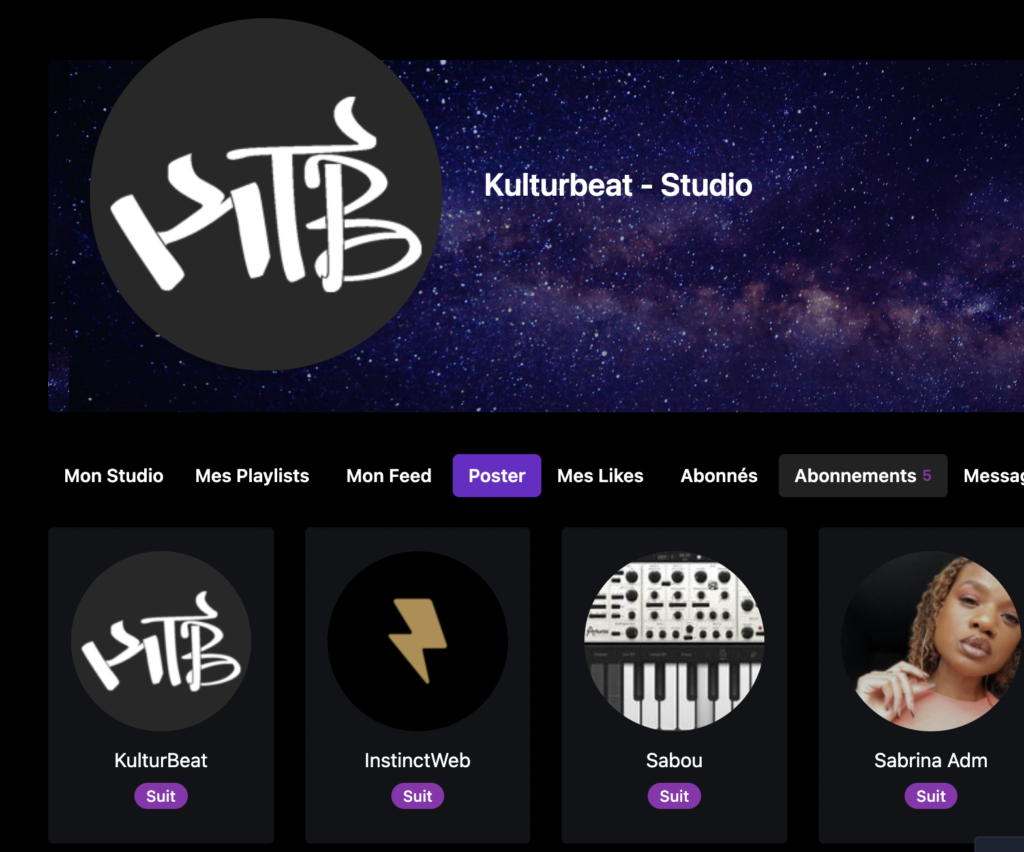Open Sabou's synthesizer keyboard avatar
Viewport: 1024px width, 852px height.
click(x=674, y=641)
